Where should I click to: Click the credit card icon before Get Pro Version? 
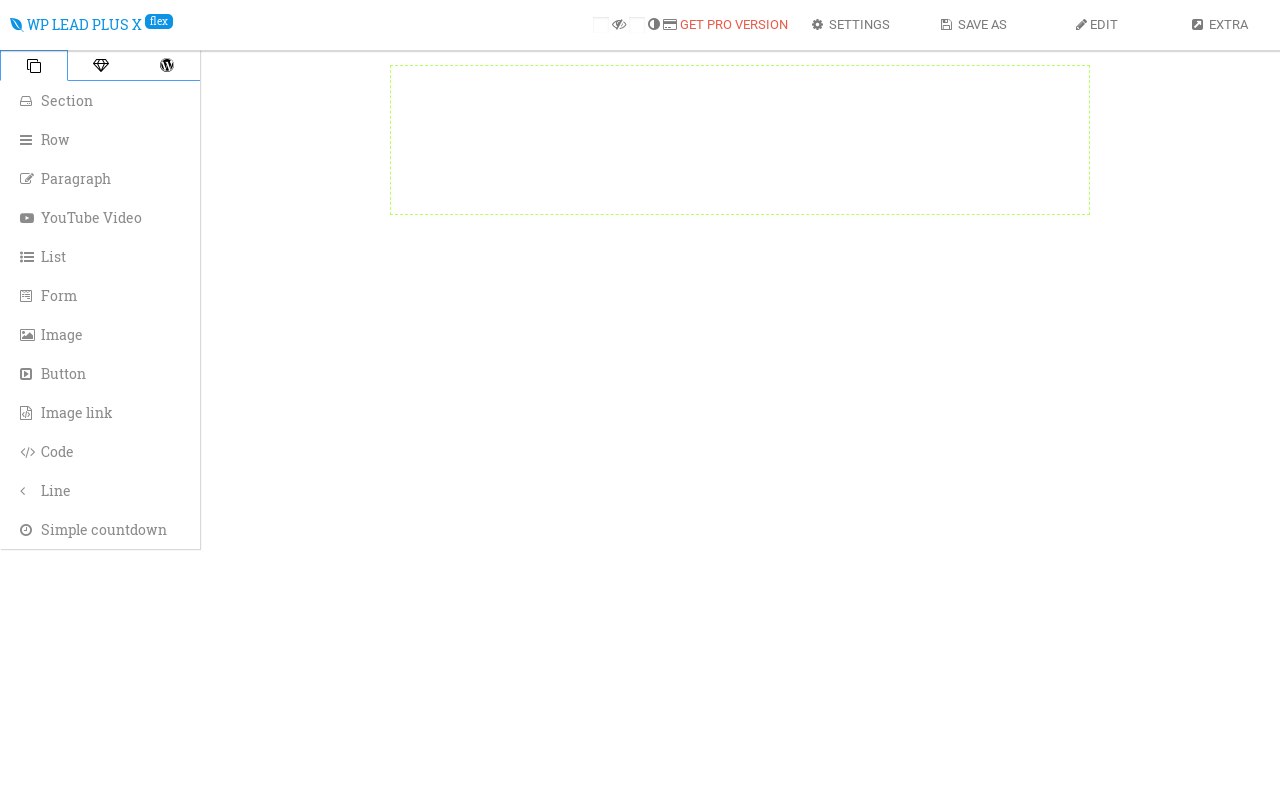670,24
